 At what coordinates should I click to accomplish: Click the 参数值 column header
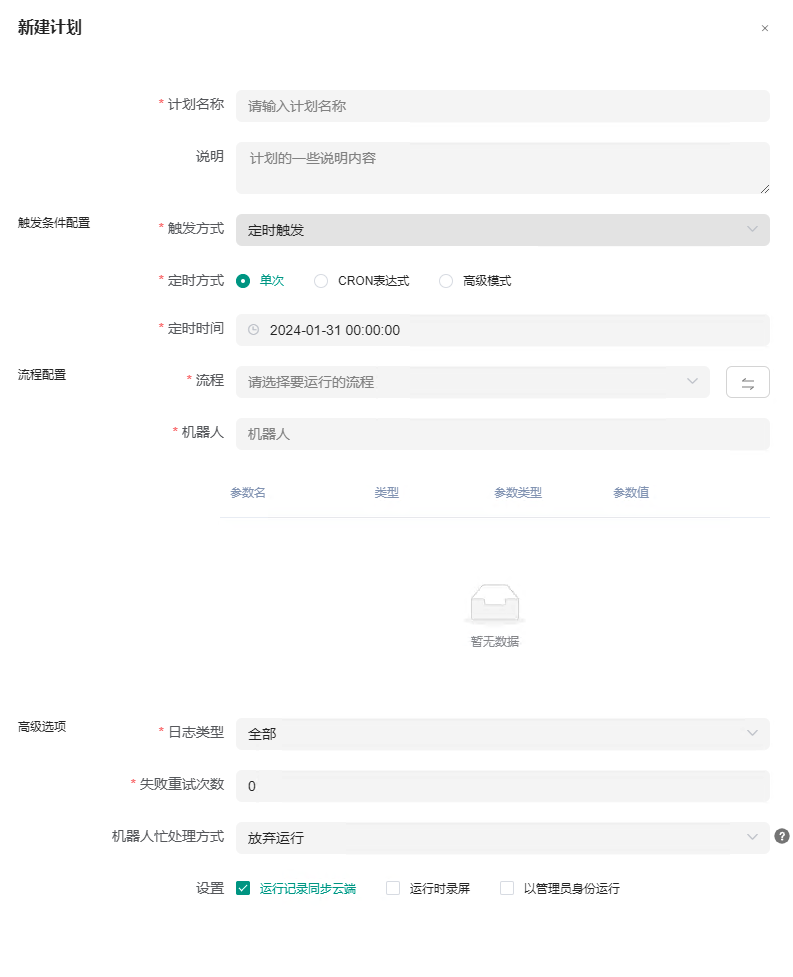pos(631,492)
